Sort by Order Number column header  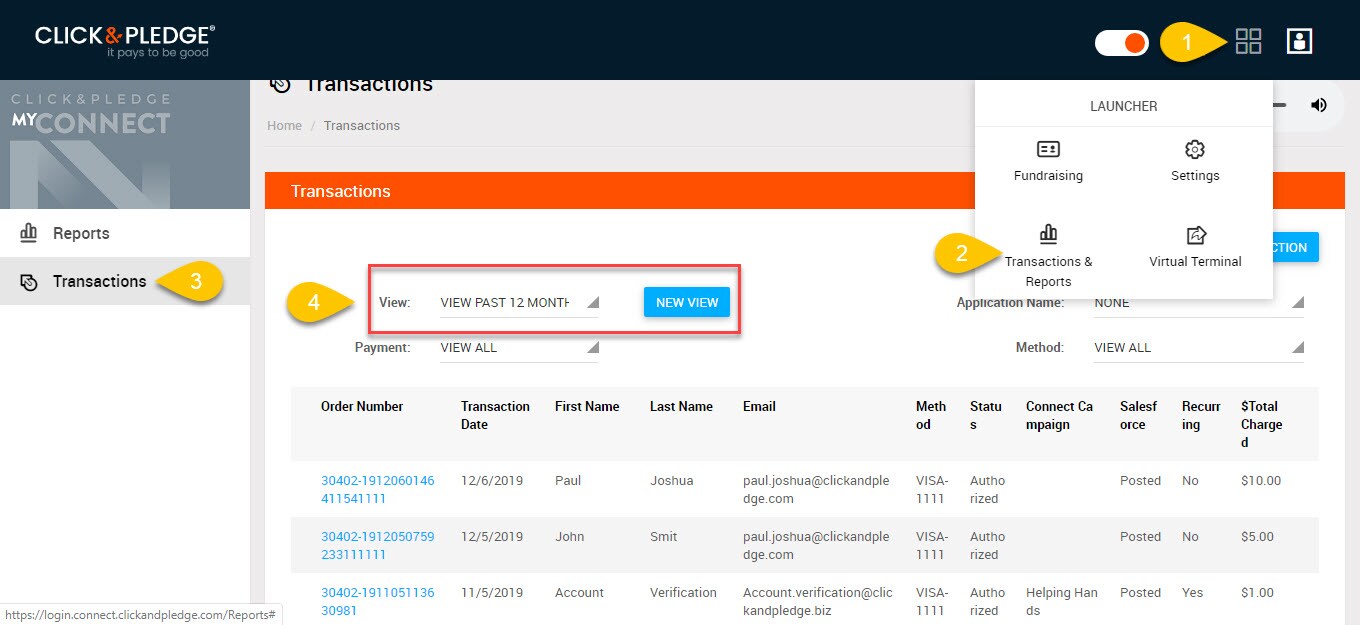click(362, 406)
